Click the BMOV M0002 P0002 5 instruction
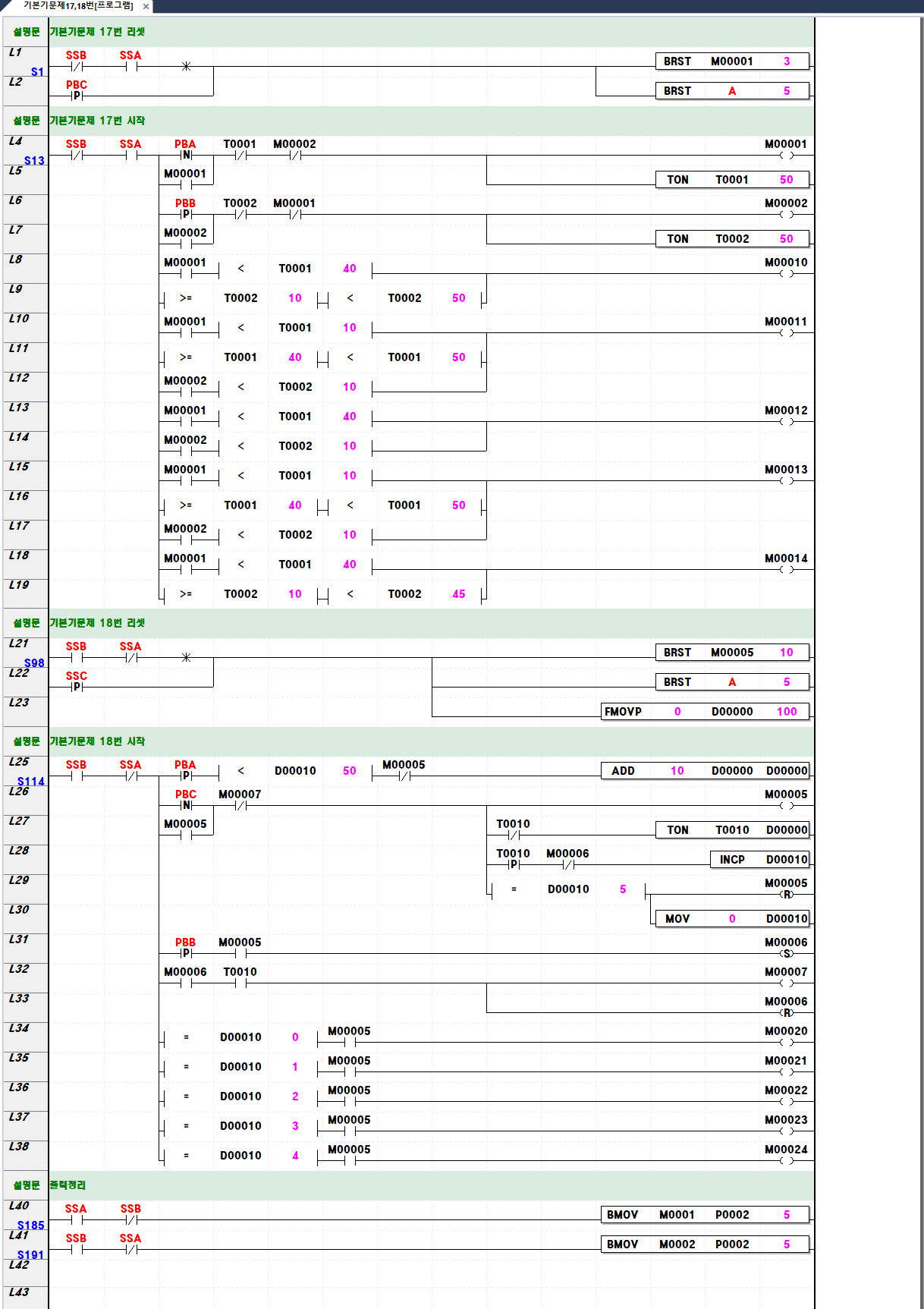The width and height of the screenshot is (924, 1309). click(705, 1244)
